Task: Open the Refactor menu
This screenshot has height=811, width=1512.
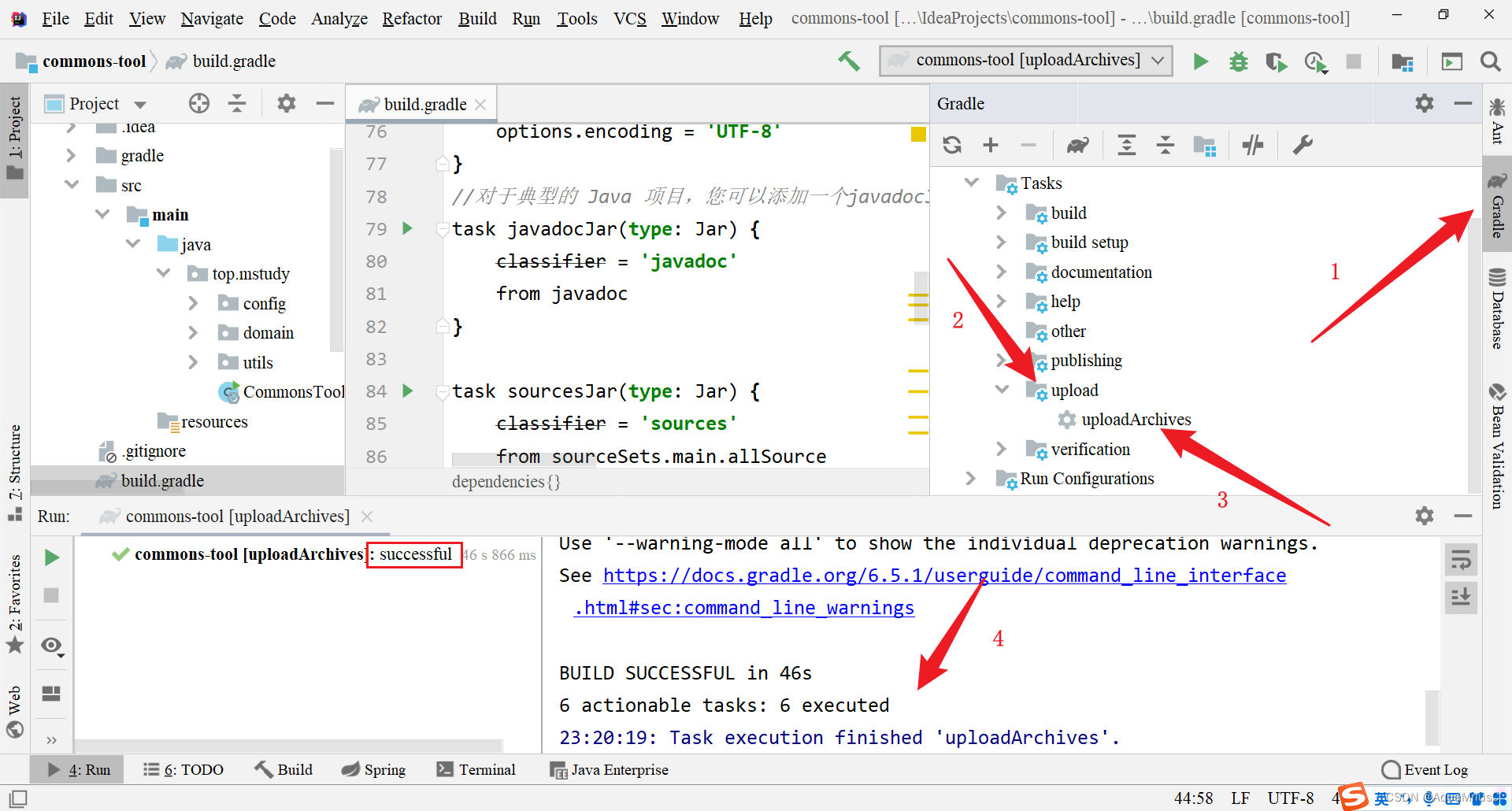Action: [412, 18]
